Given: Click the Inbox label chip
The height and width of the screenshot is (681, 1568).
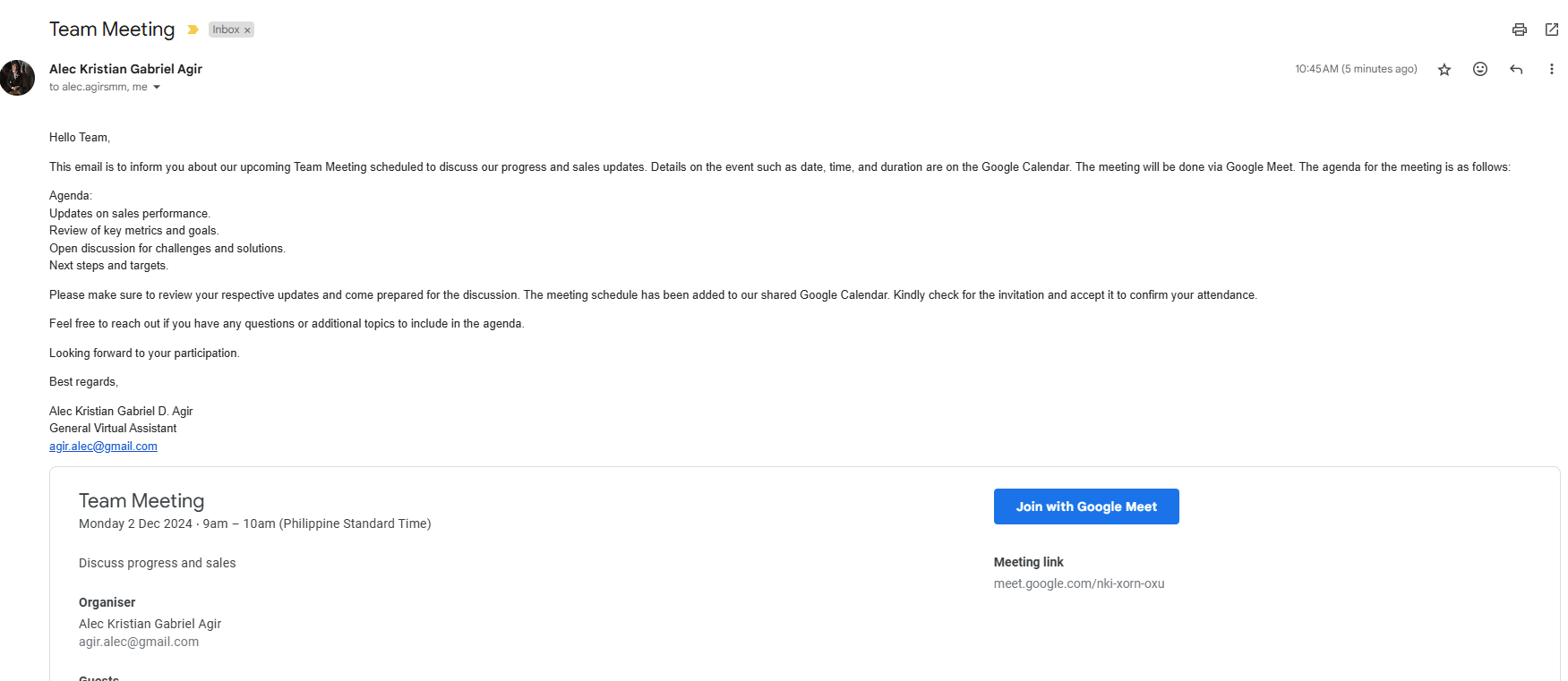Looking at the screenshot, I should [x=226, y=30].
